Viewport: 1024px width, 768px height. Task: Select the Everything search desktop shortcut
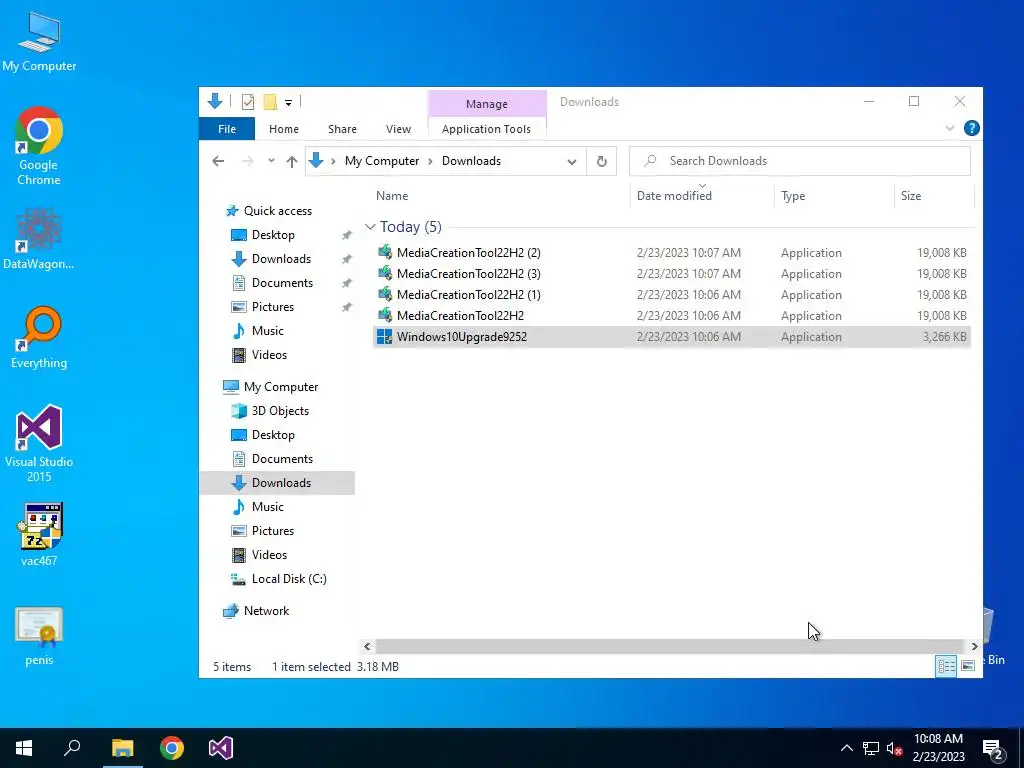39,338
